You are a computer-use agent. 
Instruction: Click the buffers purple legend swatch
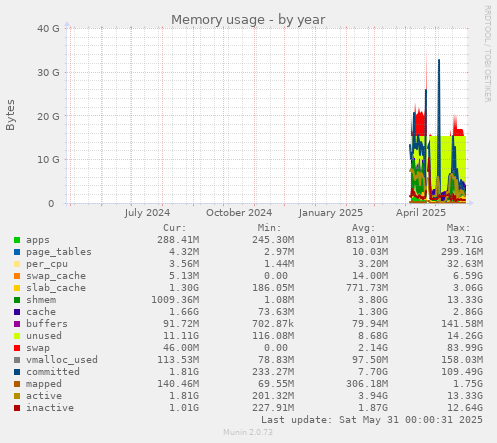click(x=17, y=324)
